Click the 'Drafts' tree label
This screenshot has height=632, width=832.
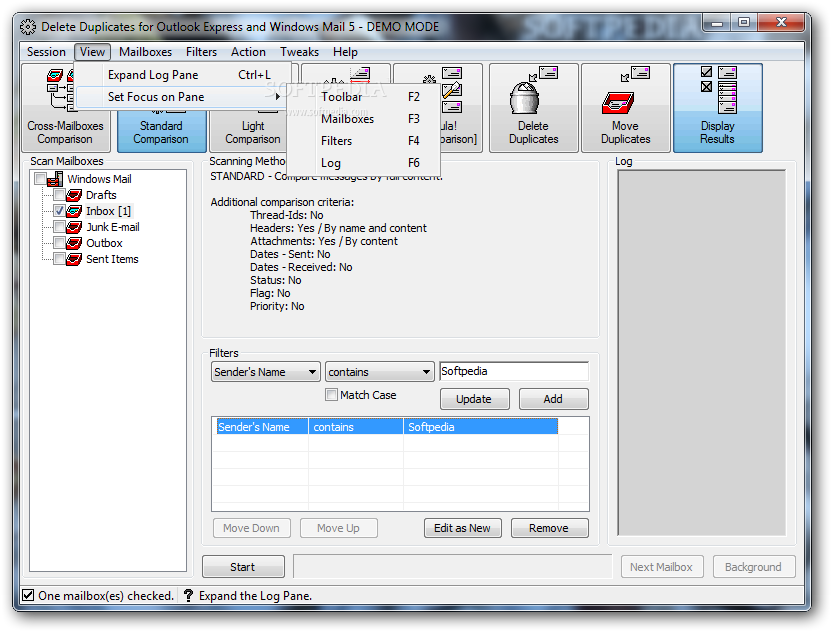pos(101,195)
